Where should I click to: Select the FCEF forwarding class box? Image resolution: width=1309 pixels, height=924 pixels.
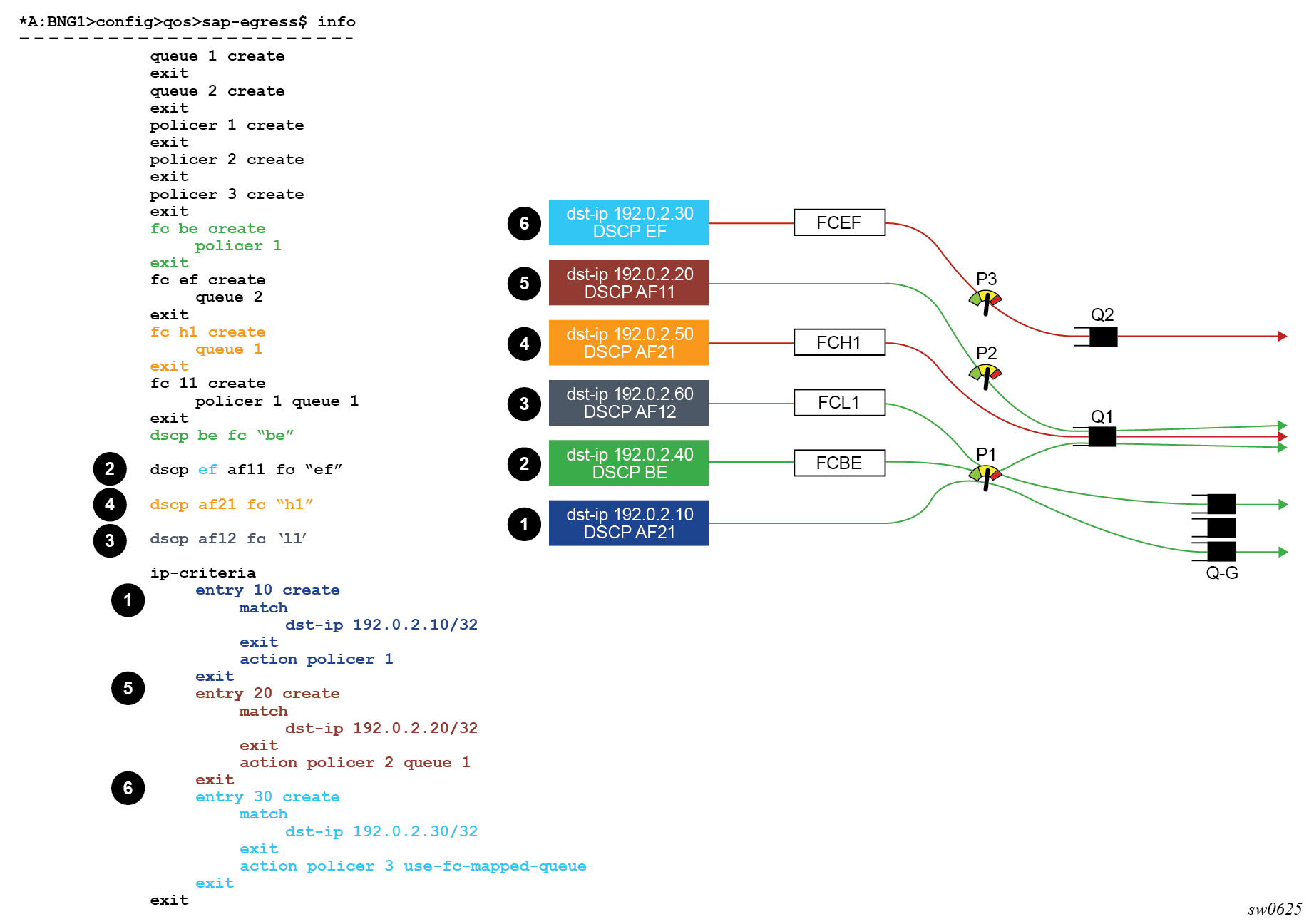(x=839, y=222)
